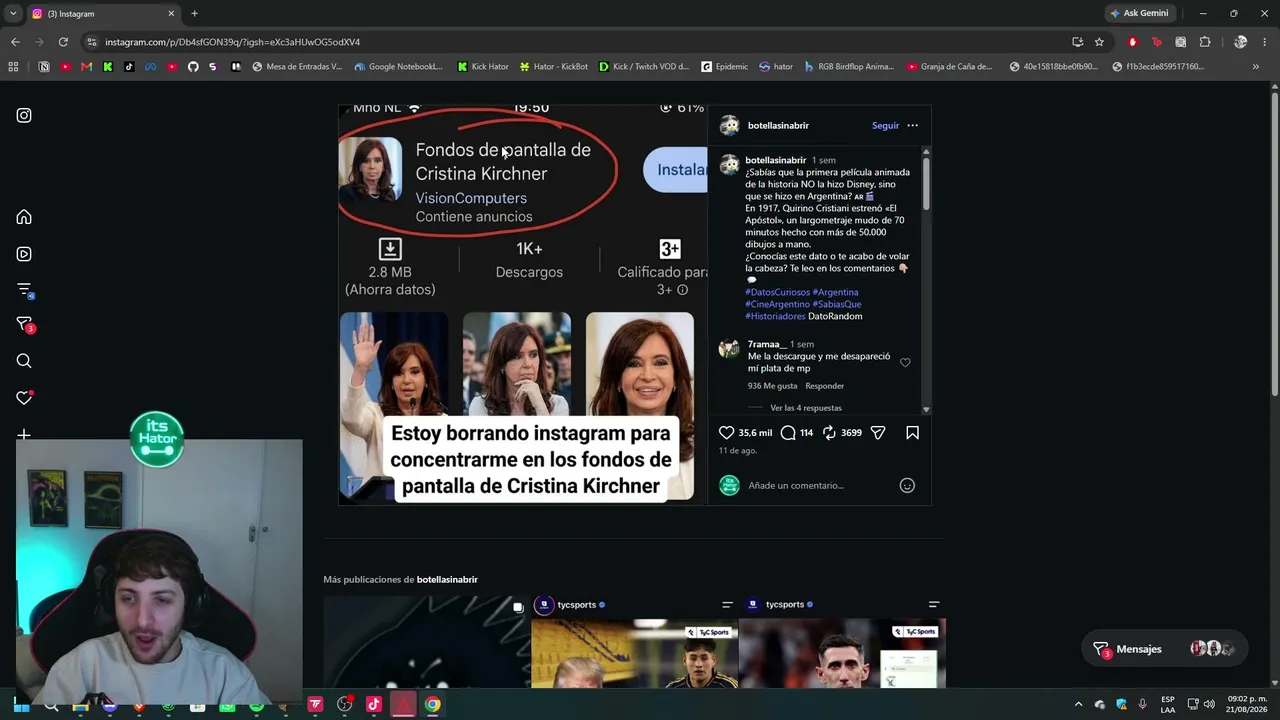Open the Reels icon in Instagram sidebar

click(24, 254)
